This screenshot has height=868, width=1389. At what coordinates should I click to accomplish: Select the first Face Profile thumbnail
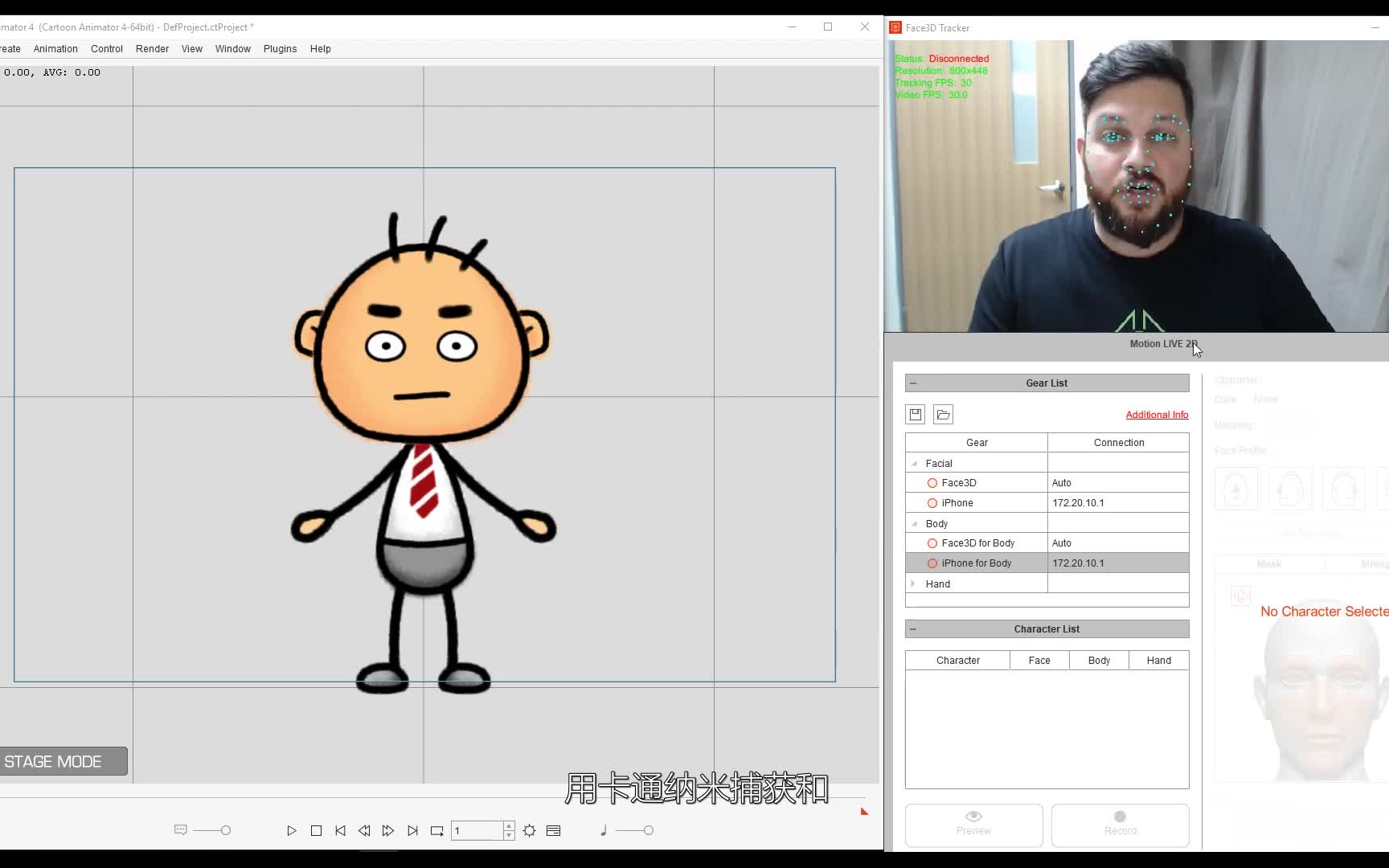[1235, 489]
